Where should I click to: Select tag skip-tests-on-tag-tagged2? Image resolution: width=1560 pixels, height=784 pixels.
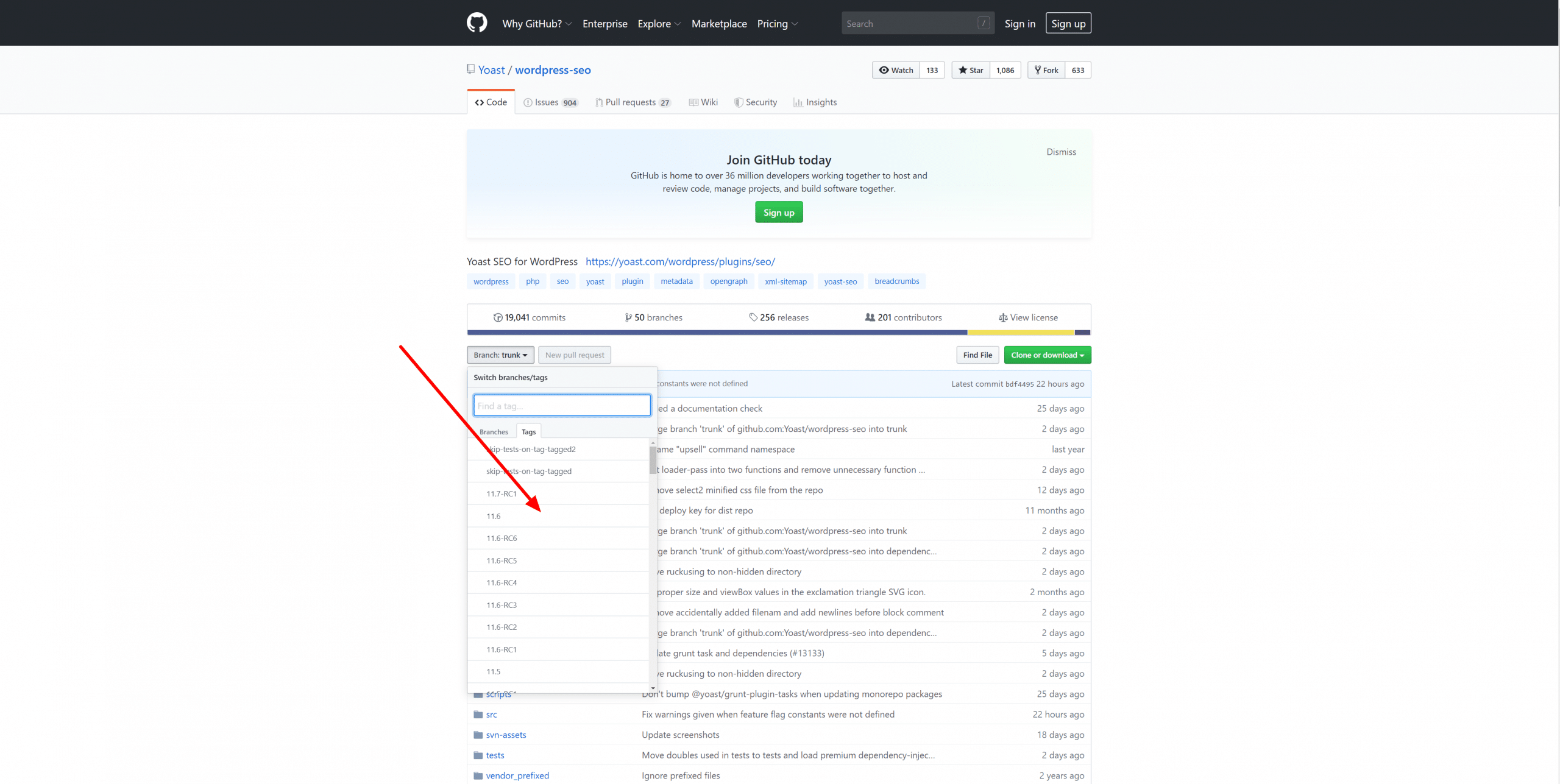point(558,450)
